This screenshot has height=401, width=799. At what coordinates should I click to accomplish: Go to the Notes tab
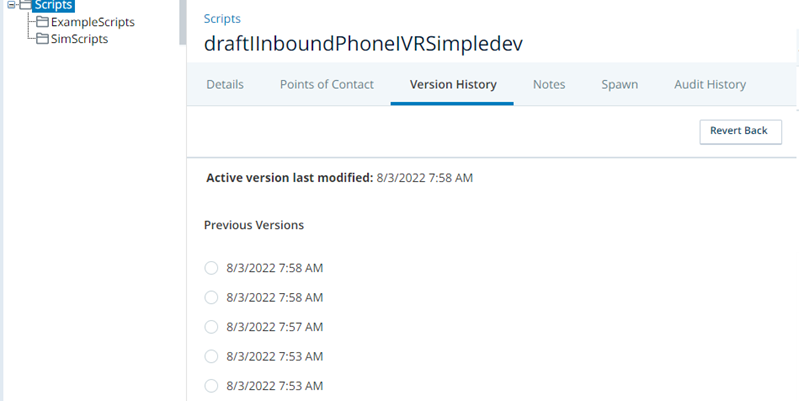coord(549,85)
